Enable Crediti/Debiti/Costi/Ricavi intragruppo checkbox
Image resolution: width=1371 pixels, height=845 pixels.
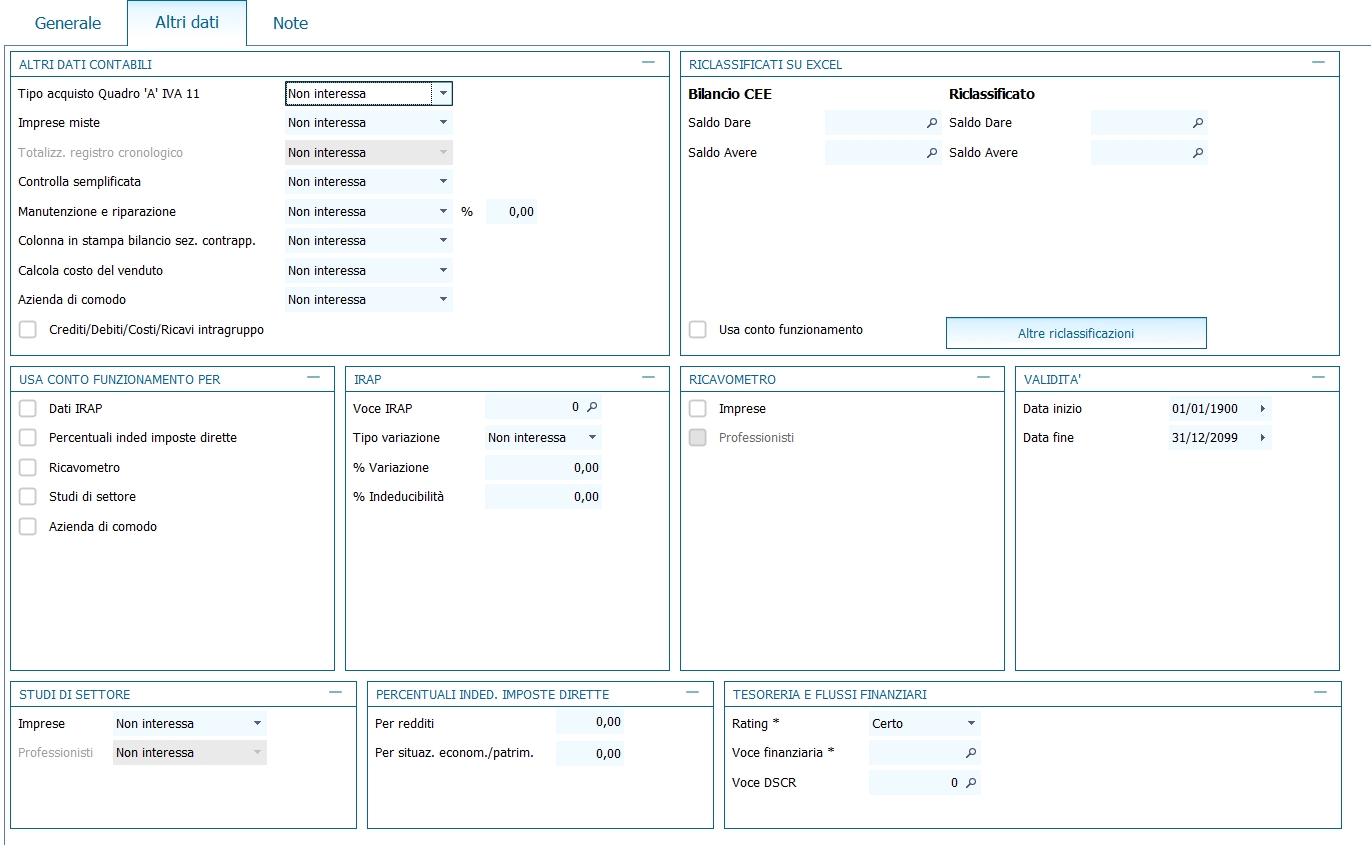pyautogui.click(x=28, y=330)
